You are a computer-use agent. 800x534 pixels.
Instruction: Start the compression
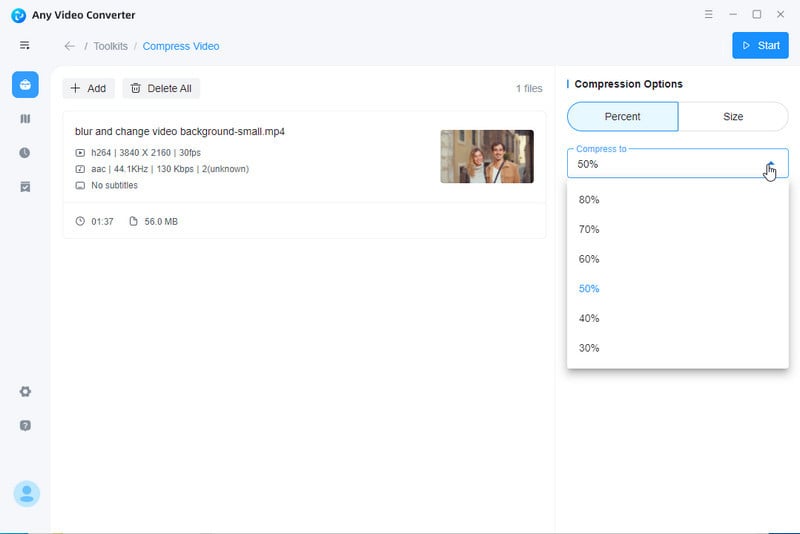[x=760, y=45]
